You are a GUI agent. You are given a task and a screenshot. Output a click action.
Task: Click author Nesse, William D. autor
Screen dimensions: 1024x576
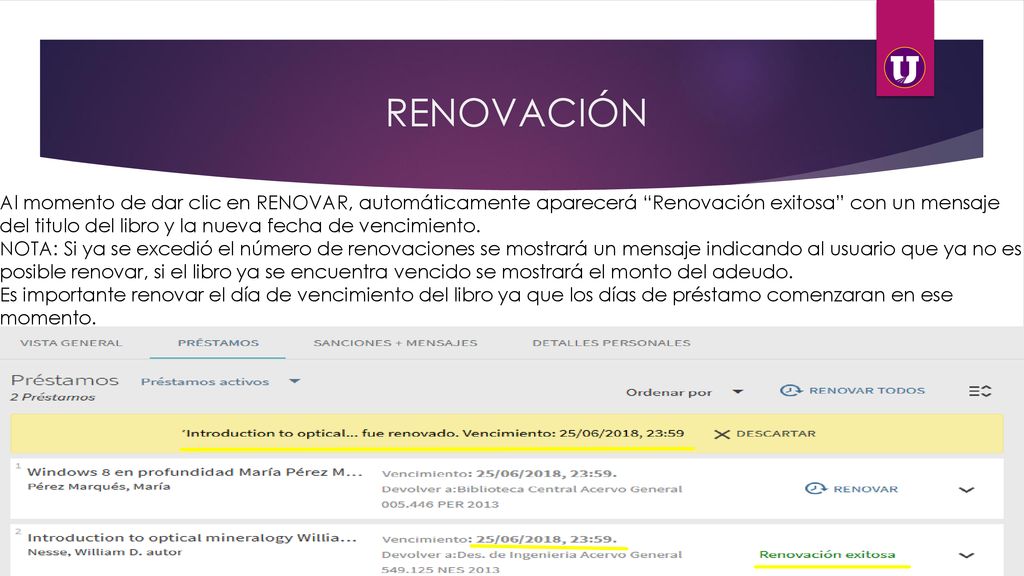(x=104, y=552)
